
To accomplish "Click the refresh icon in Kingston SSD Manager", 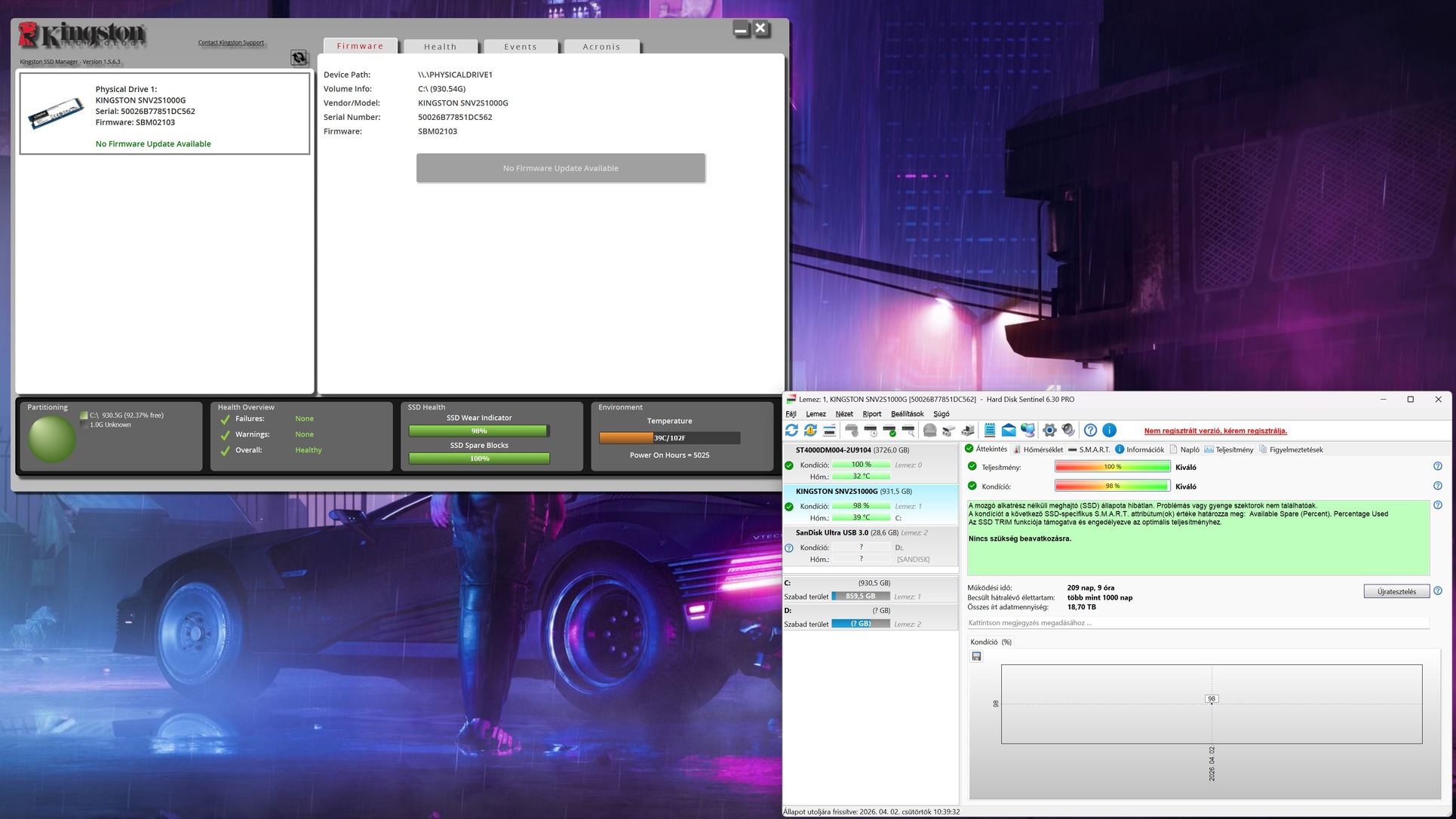I will tap(299, 58).
